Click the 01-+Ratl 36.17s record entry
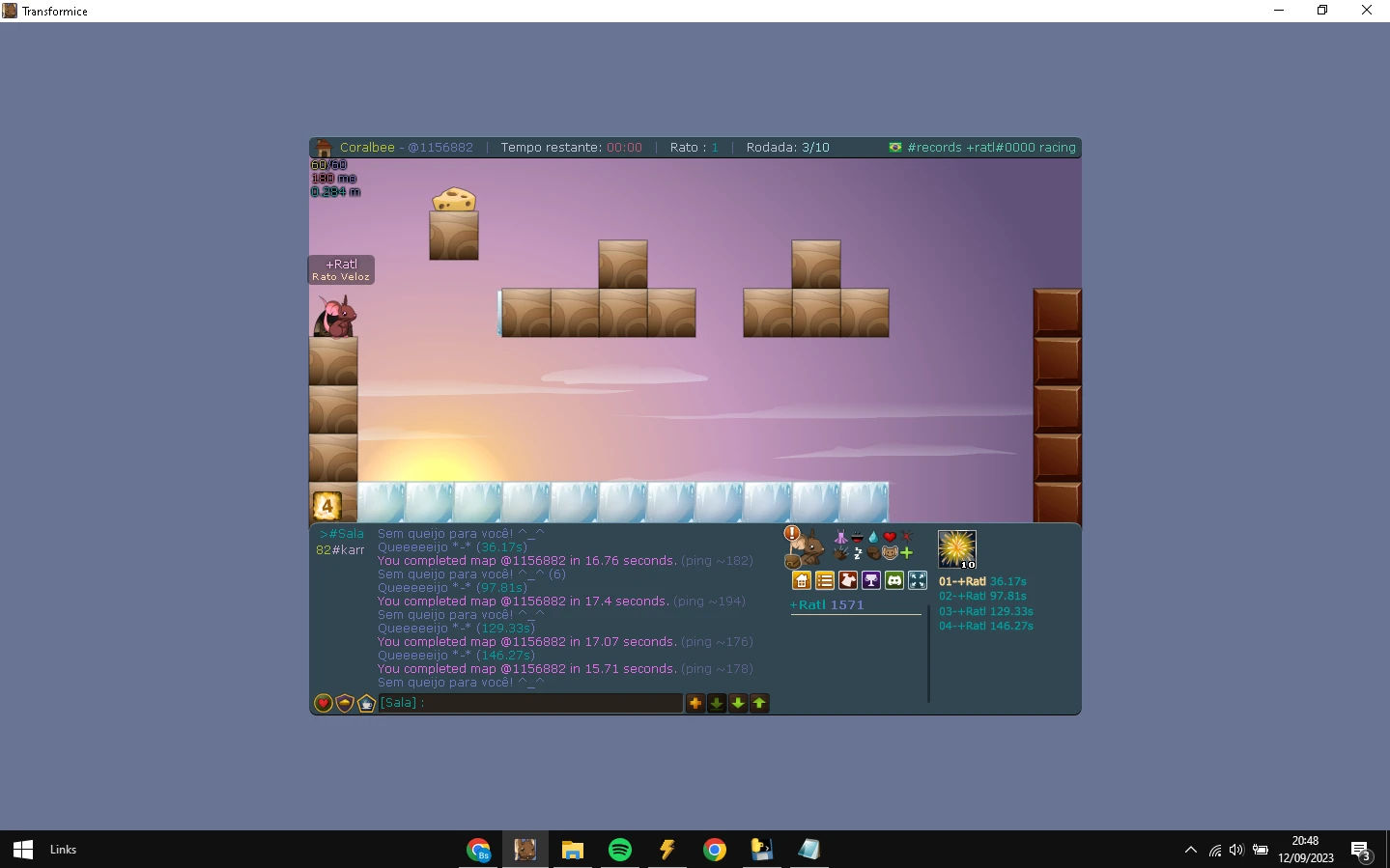This screenshot has width=1390, height=868. tap(982, 581)
